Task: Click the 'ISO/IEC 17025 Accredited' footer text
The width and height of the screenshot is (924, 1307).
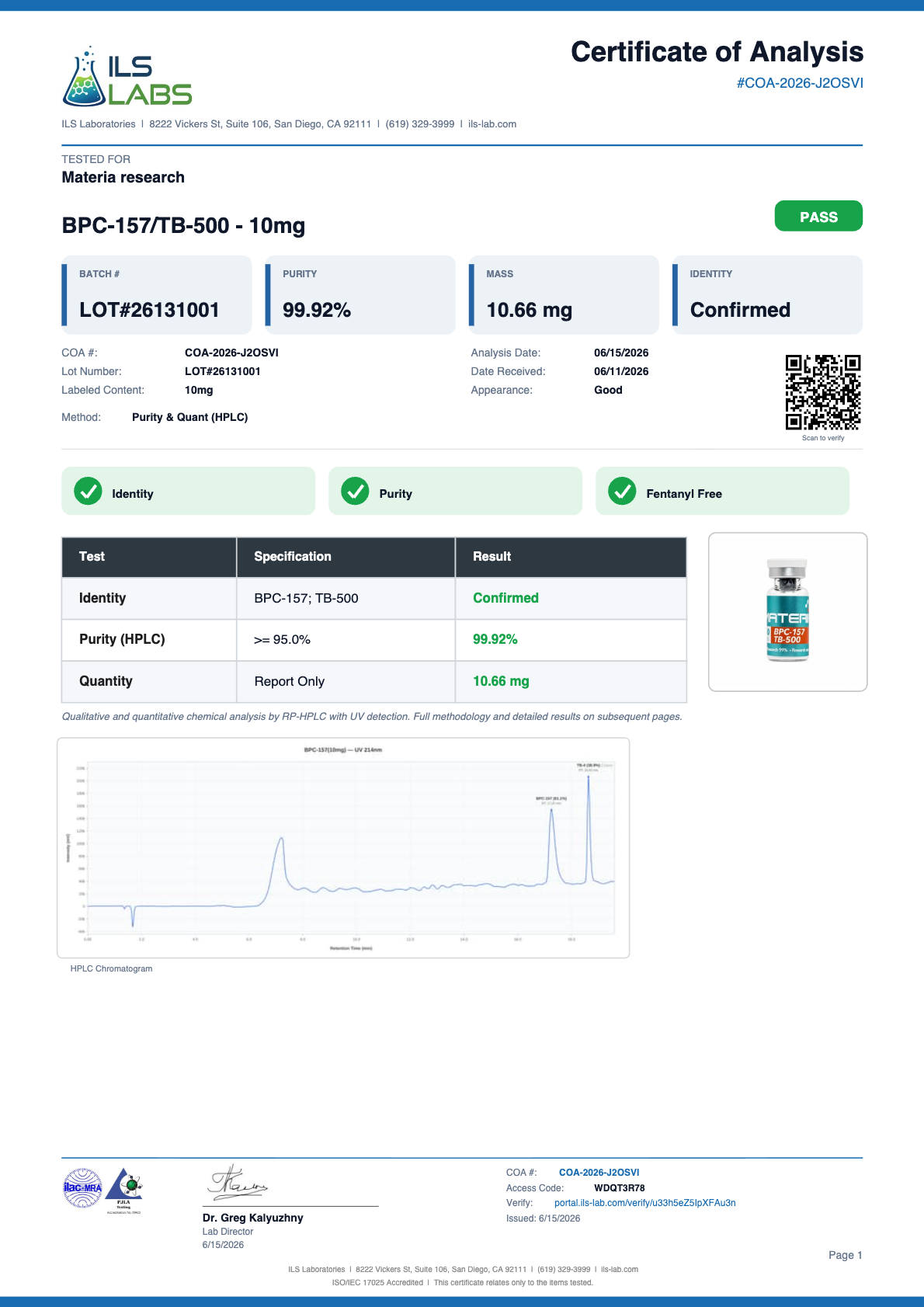Action: click(377, 1283)
